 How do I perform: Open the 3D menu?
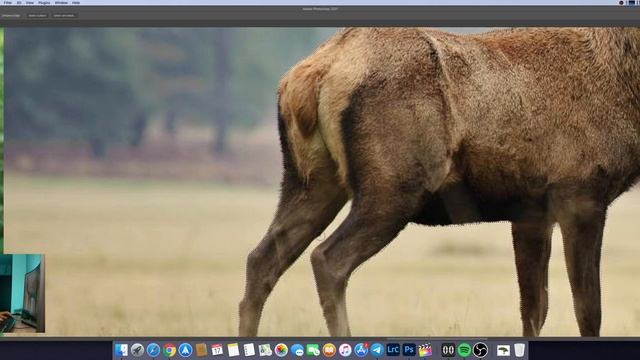(x=19, y=2)
